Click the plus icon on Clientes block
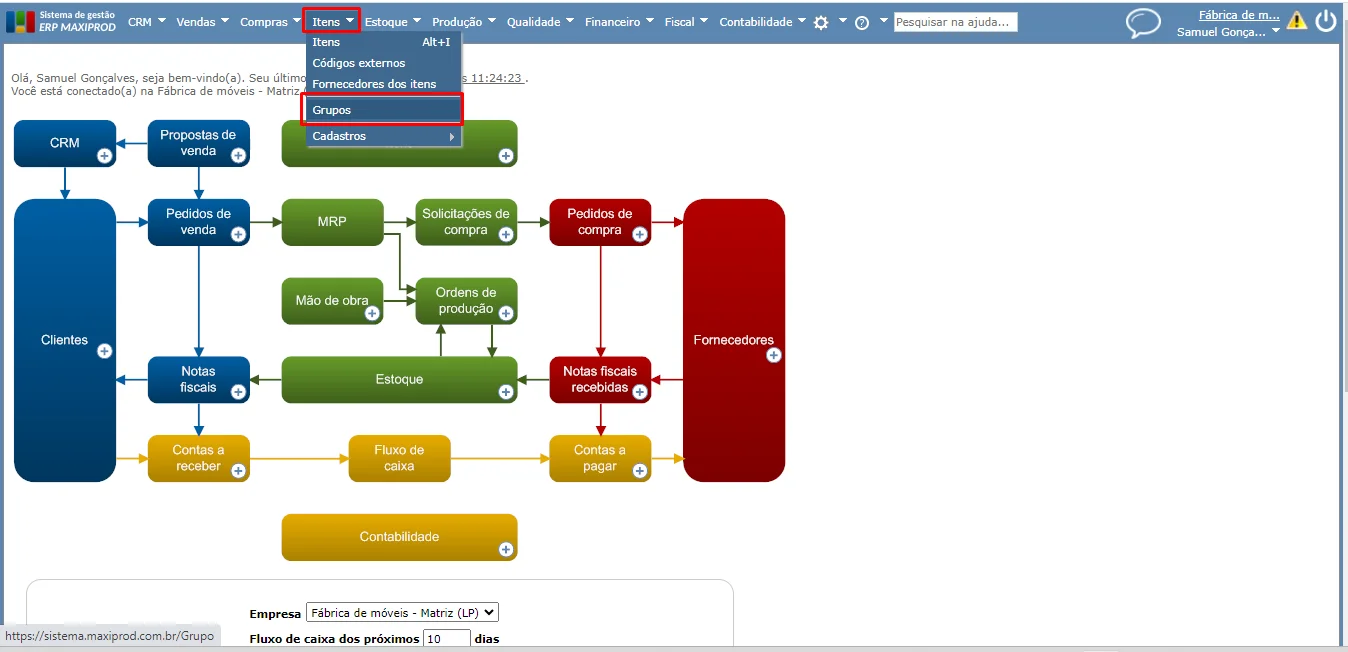Screen dimensions: 1348x652 tap(105, 351)
